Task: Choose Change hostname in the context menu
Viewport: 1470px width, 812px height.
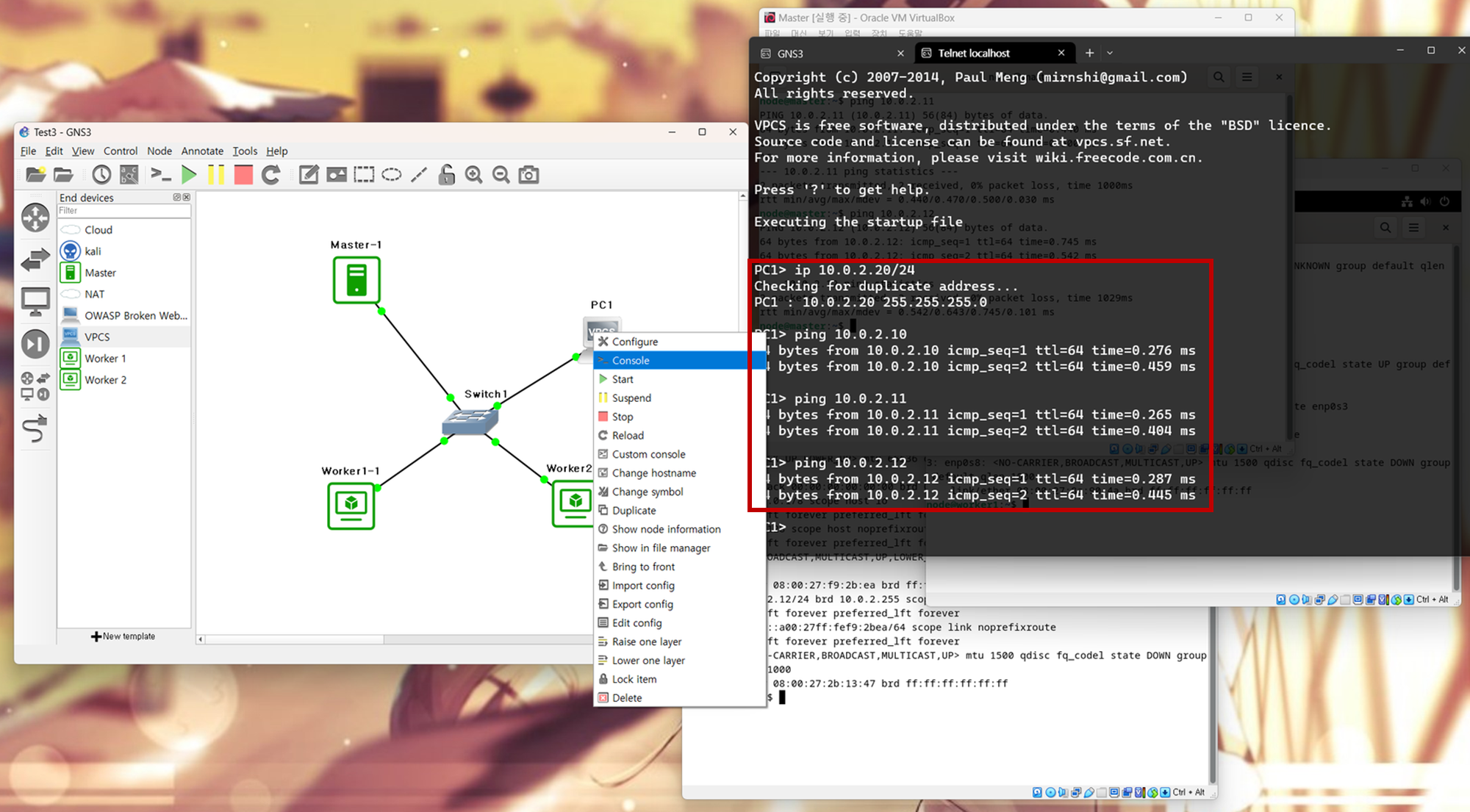Action: pyautogui.click(x=680, y=473)
